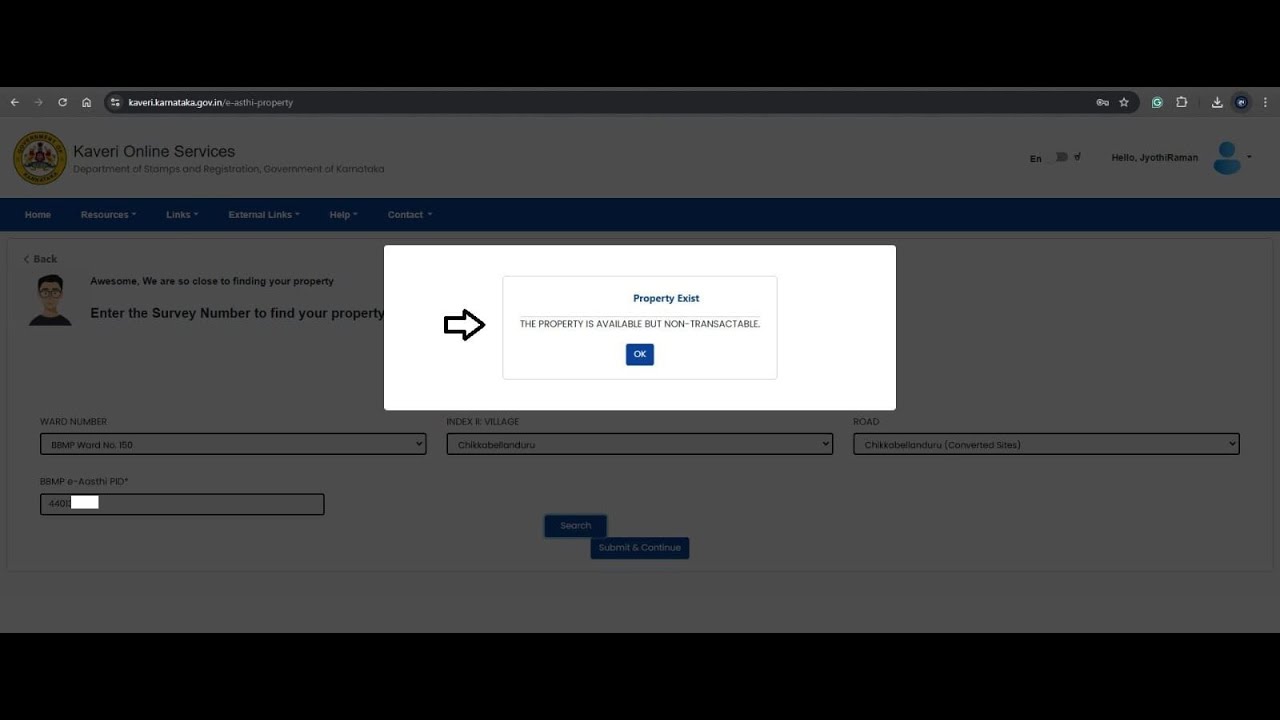1280x720 pixels.
Task: Click the Search button
Action: point(575,526)
